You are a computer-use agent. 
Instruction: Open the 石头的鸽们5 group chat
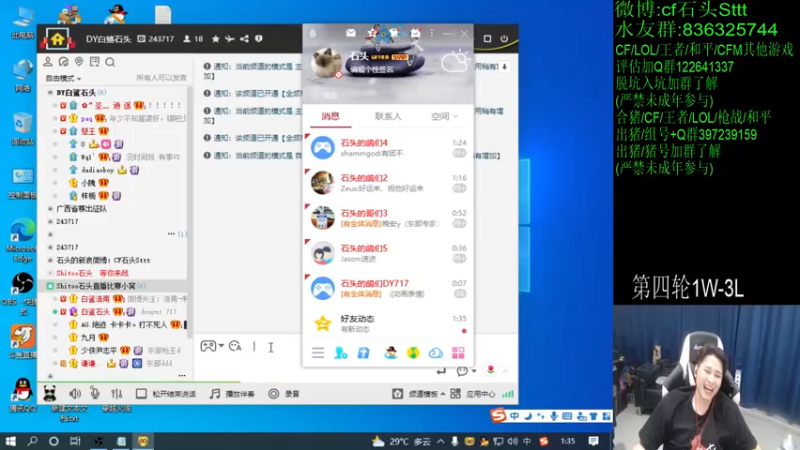pyautogui.click(x=388, y=254)
